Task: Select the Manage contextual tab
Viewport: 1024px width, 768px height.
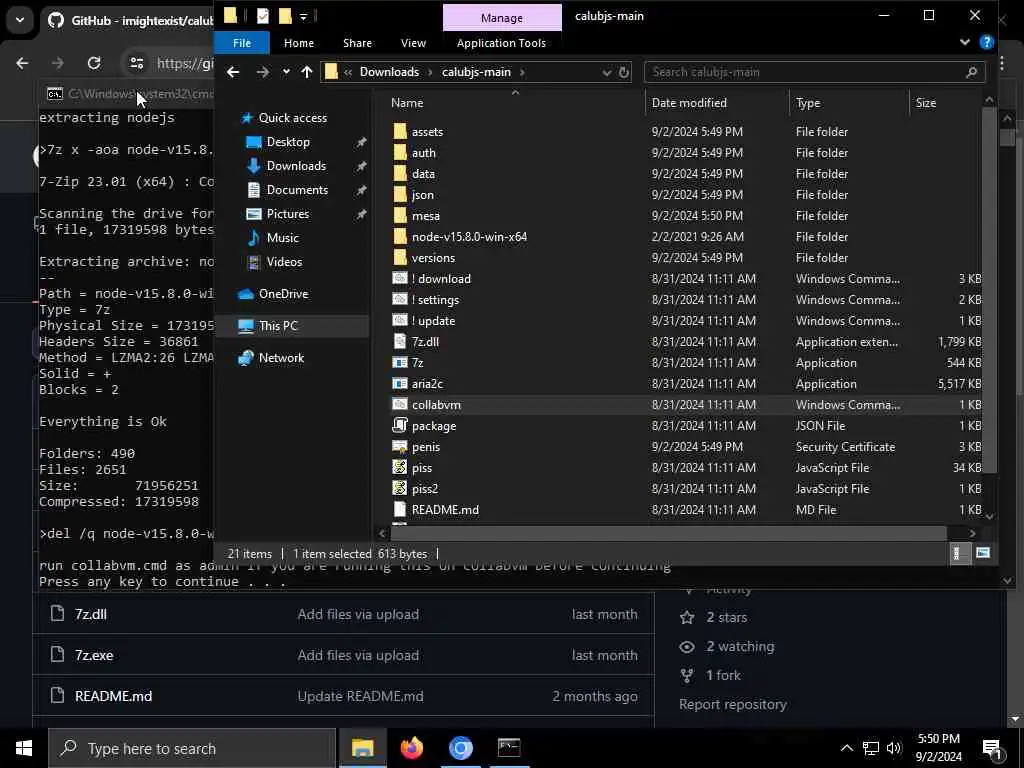Action: click(502, 18)
